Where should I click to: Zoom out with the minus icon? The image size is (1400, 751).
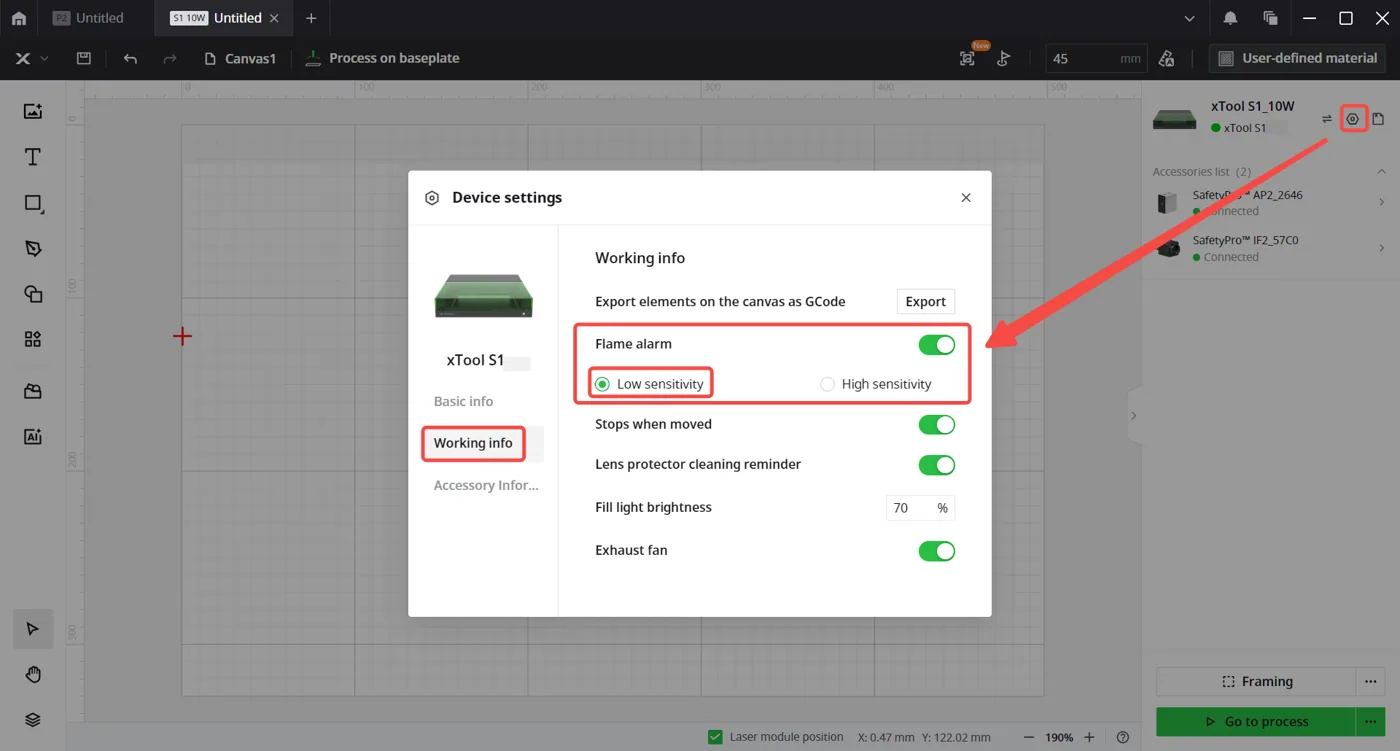pyautogui.click(x=1029, y=738)
